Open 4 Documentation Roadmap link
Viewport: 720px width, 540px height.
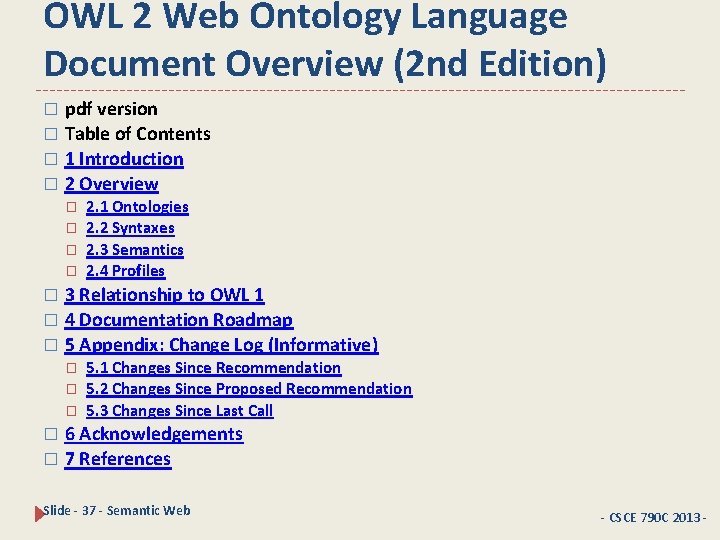[x=179, y=320]
